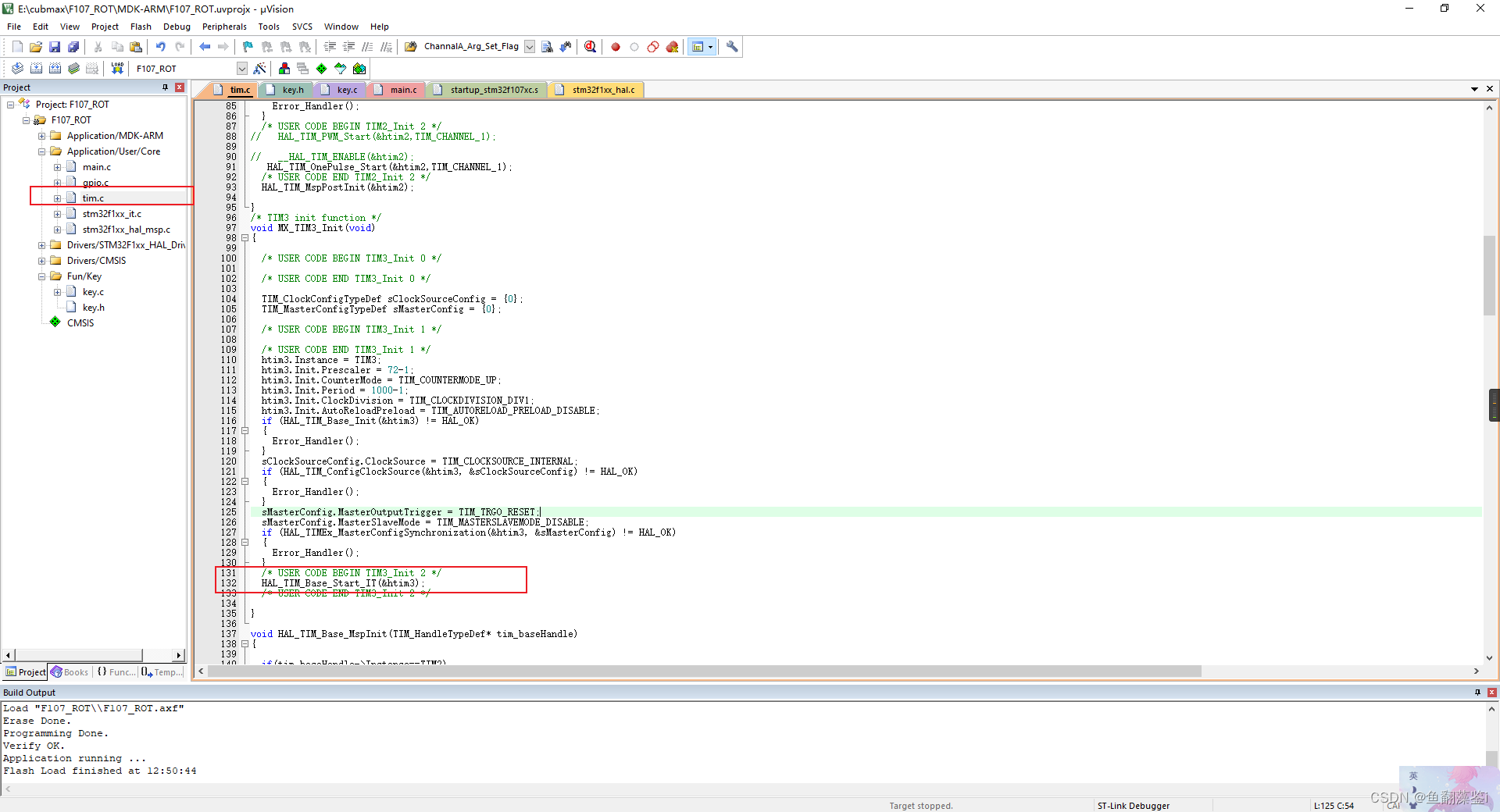Open the SVCS menu
1500x812 pixels.
[302, 27]
